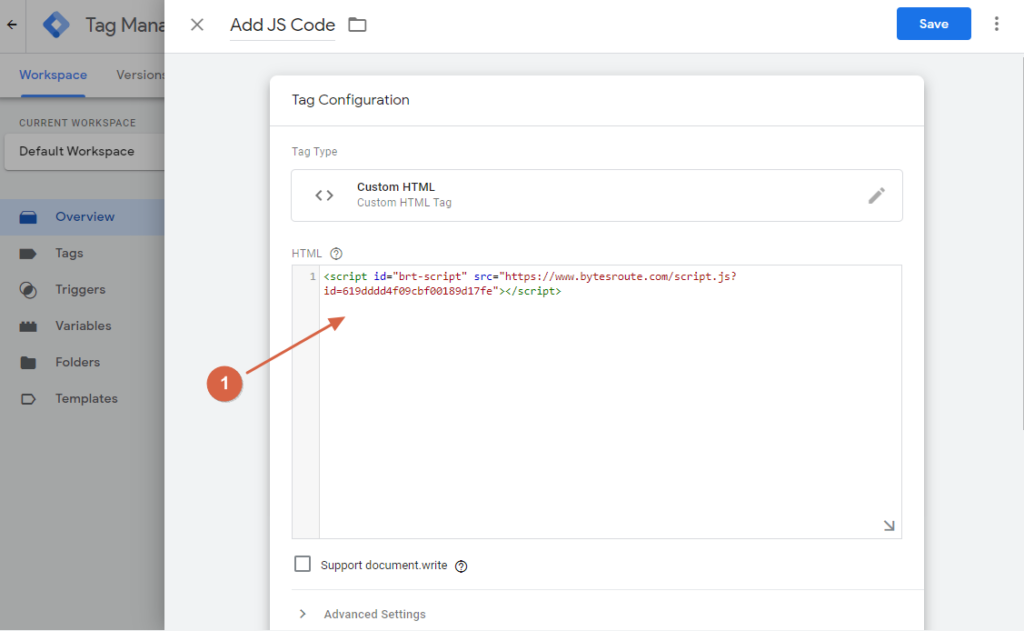The image size is (1024, 631).
Task: Click the Tag Manager logo
Action: tap(56, 25)
